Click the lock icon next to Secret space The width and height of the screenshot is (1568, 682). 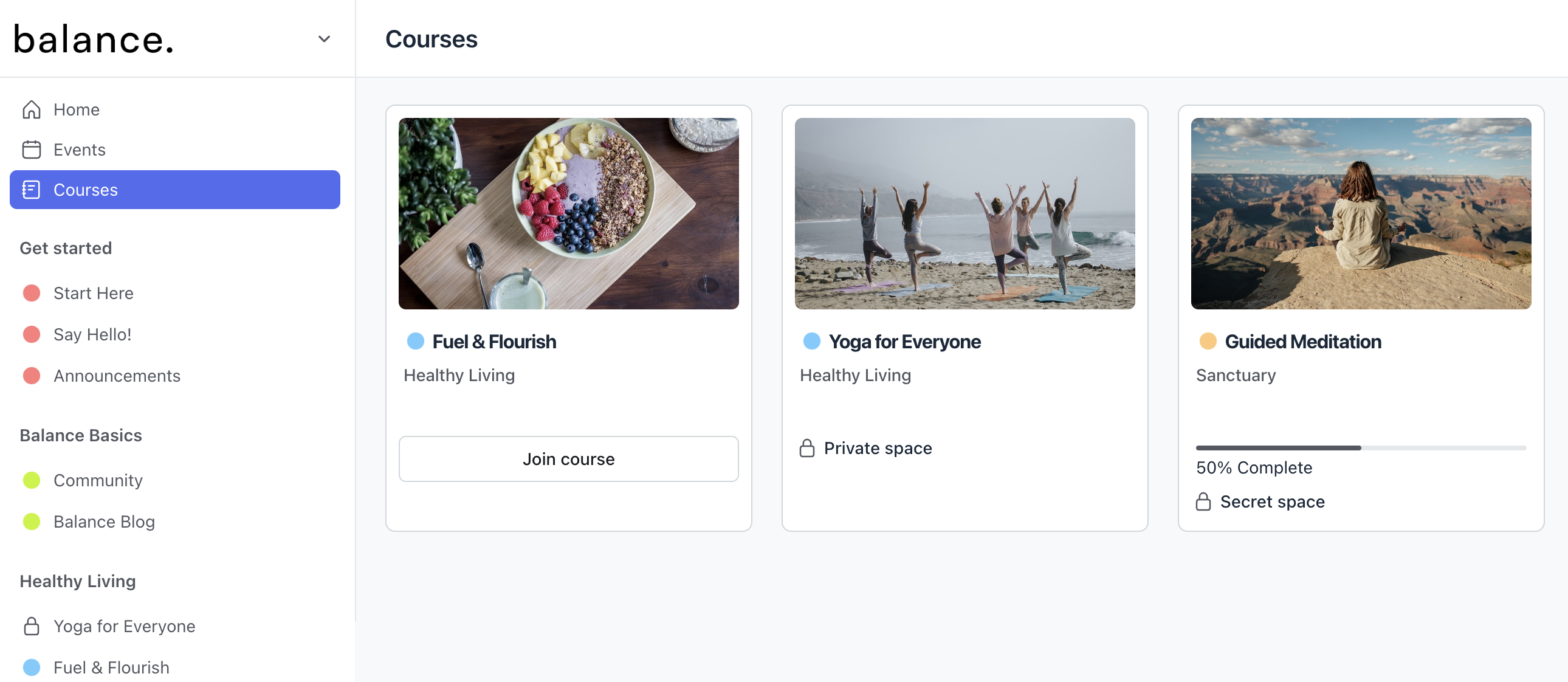click(1203, 501)
